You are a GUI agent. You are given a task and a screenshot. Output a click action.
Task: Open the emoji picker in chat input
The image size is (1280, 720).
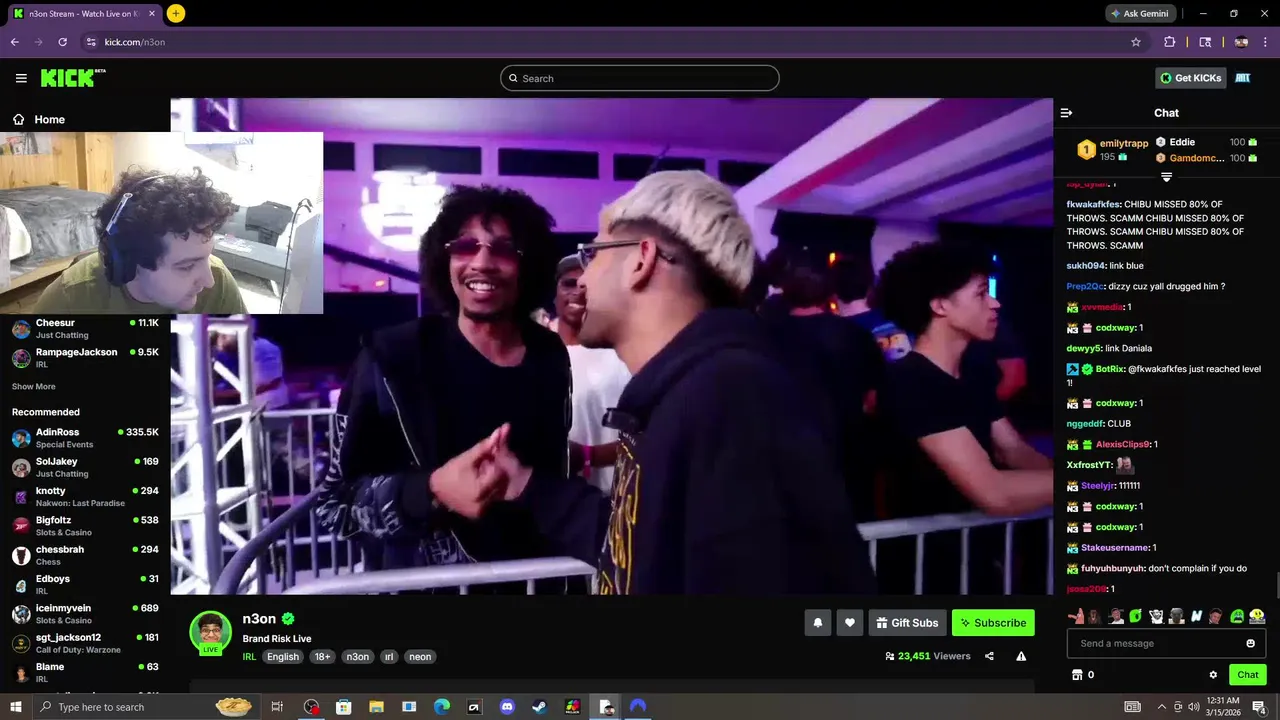click(1250, 643)
